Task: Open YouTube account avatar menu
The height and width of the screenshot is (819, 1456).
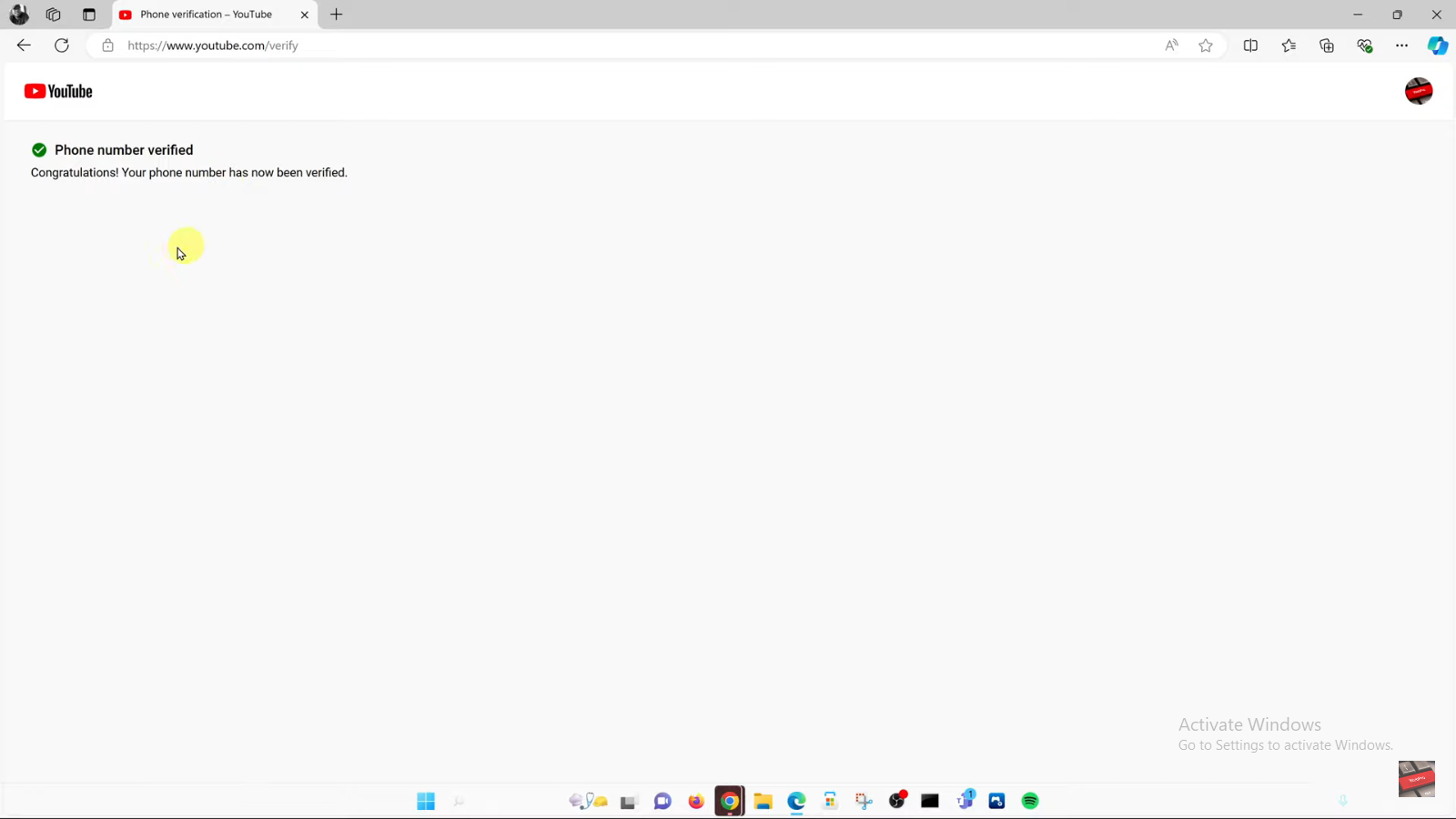Action: (1419, 91)
